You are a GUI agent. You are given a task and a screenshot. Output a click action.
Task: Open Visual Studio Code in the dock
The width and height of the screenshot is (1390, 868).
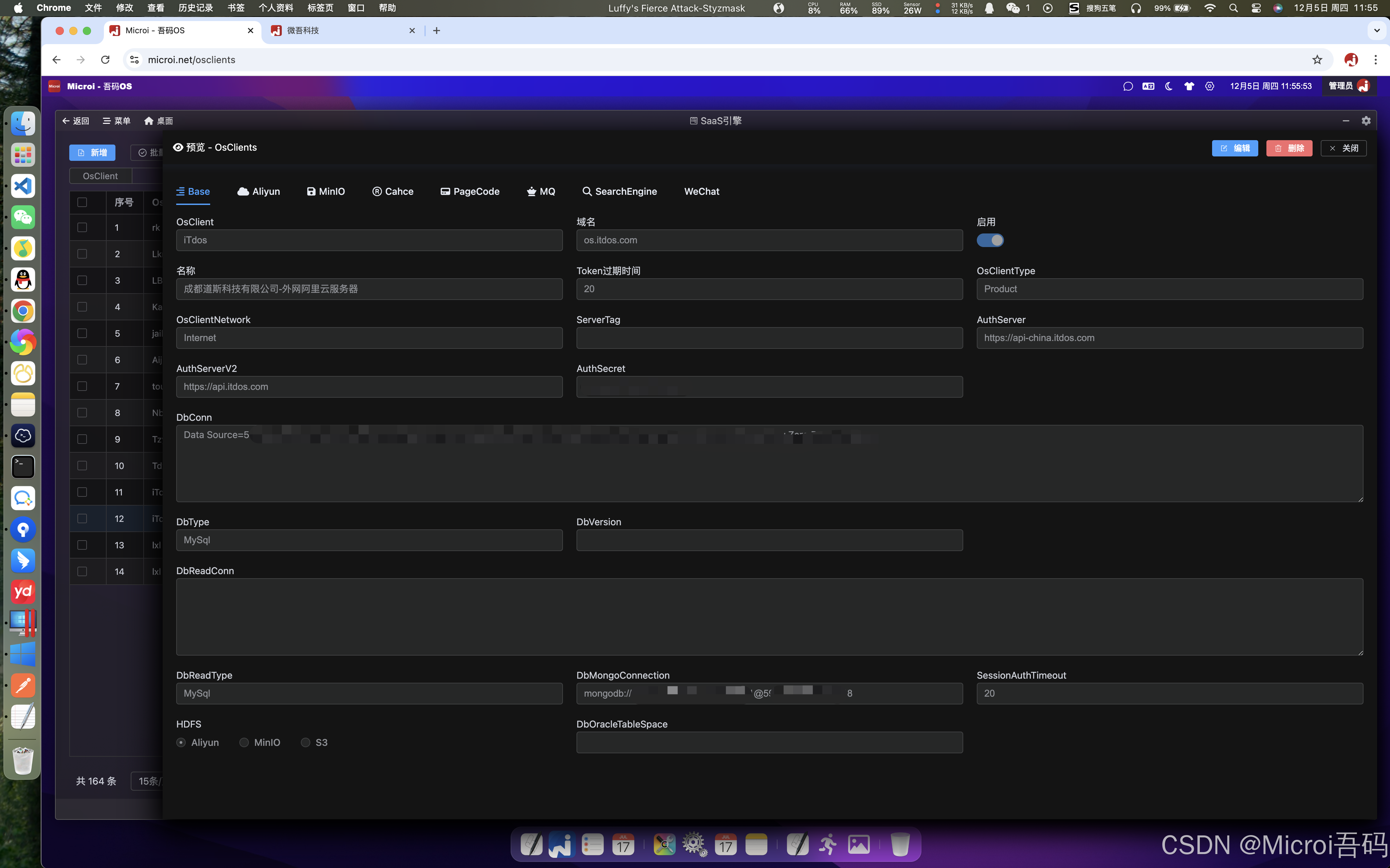[x=23, y=186]
